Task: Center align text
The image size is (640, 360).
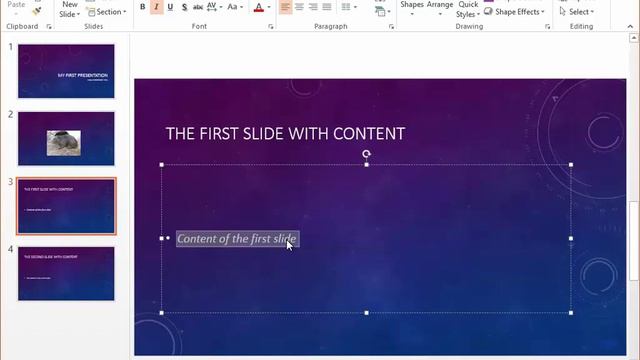Action: 299,7
